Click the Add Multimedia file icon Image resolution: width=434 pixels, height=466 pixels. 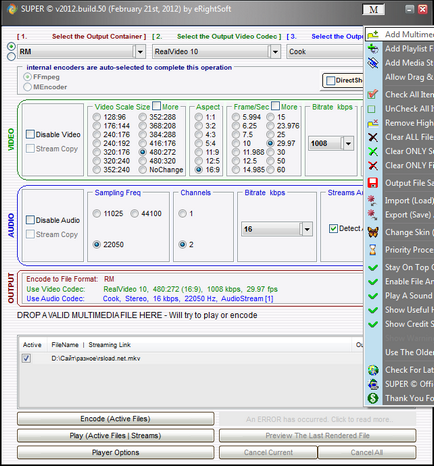coord(373,34)
